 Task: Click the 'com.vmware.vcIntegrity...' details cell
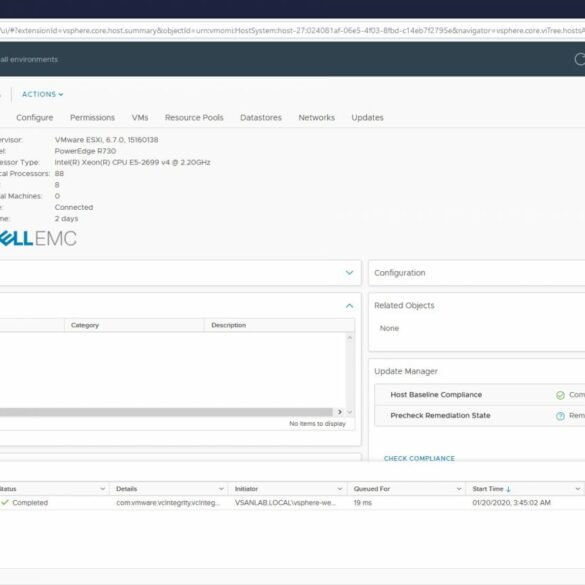click(x=168, y=503)
